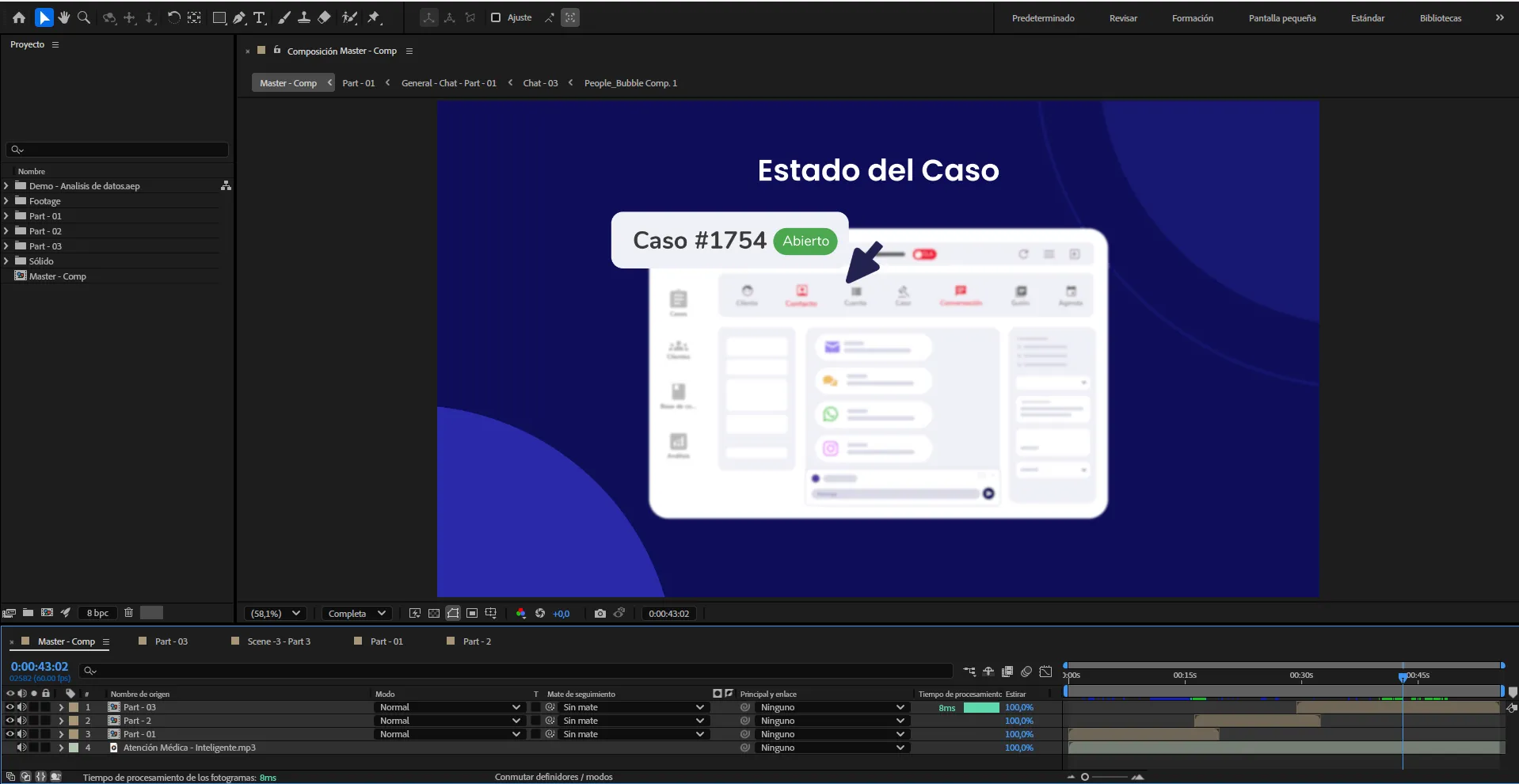The image size is (1519, 784).
Task: Select the Clone Stamp tool
Action: pos(303,17)
